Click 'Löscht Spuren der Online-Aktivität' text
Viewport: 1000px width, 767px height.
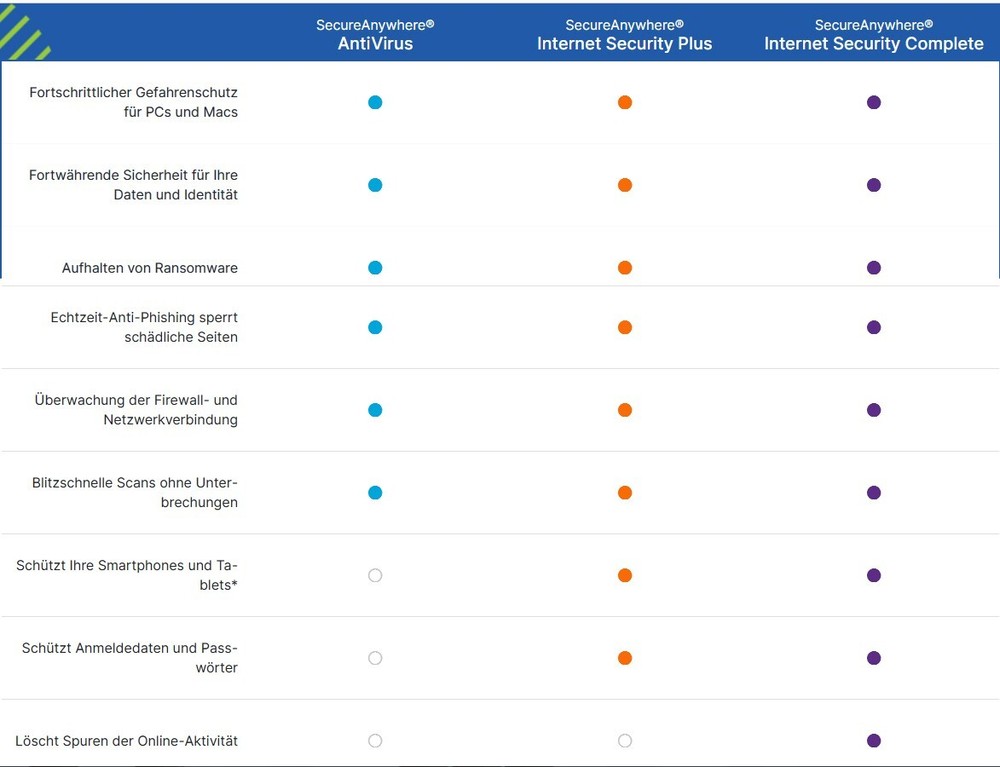[x=127, y=741]
